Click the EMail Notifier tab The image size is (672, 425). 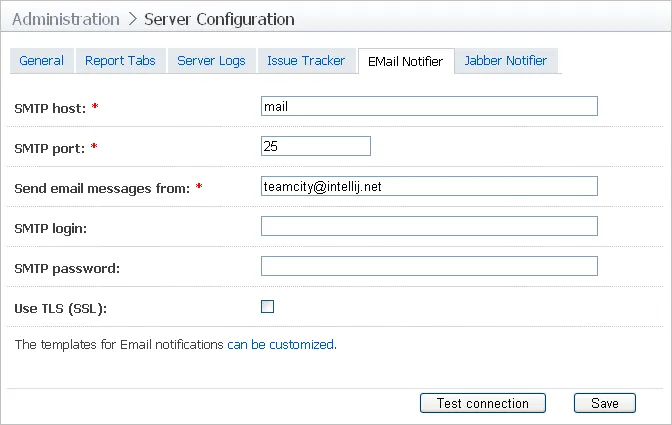pos(405,61)
